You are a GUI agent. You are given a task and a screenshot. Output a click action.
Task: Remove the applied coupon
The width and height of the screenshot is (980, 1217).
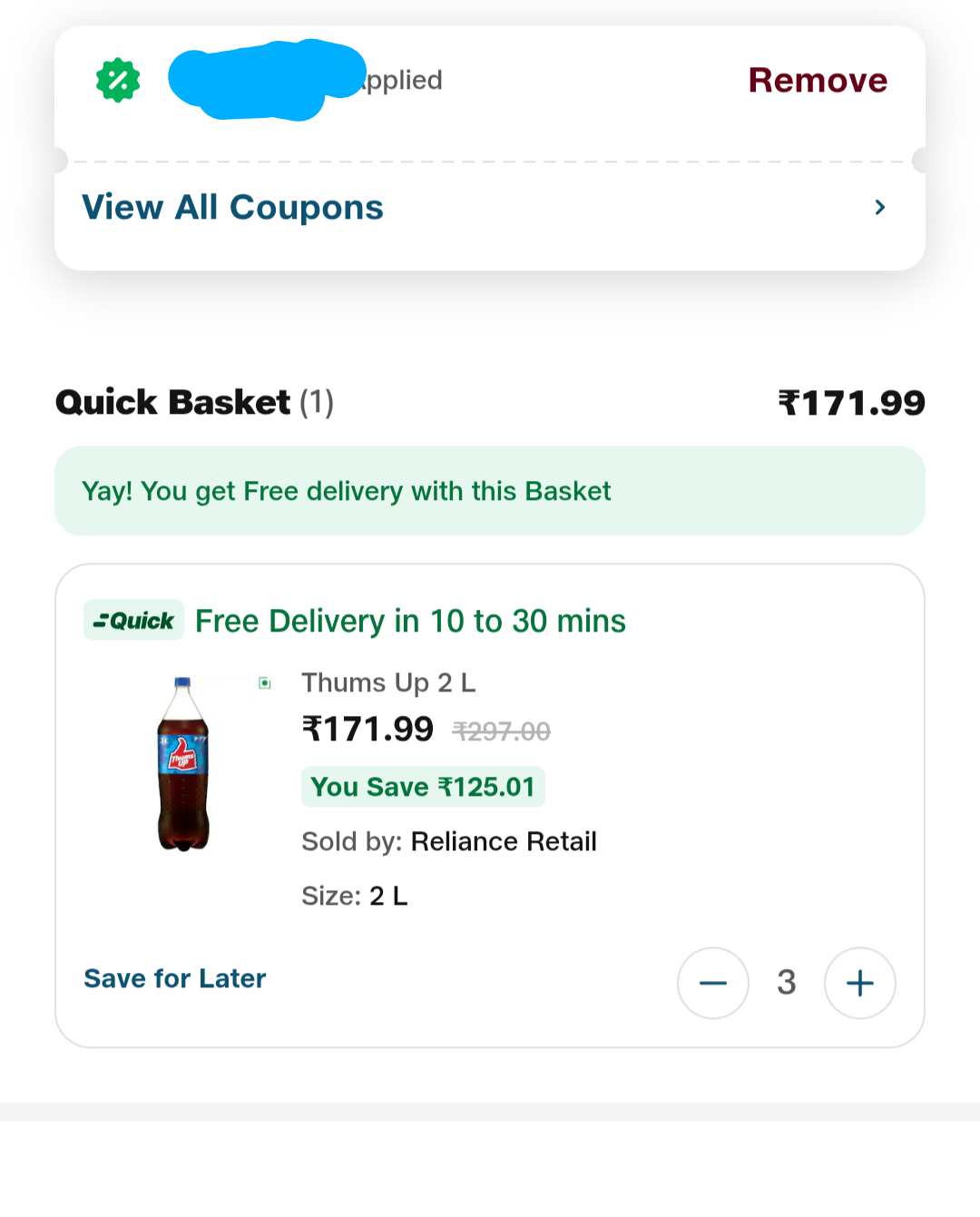[818, 80]
